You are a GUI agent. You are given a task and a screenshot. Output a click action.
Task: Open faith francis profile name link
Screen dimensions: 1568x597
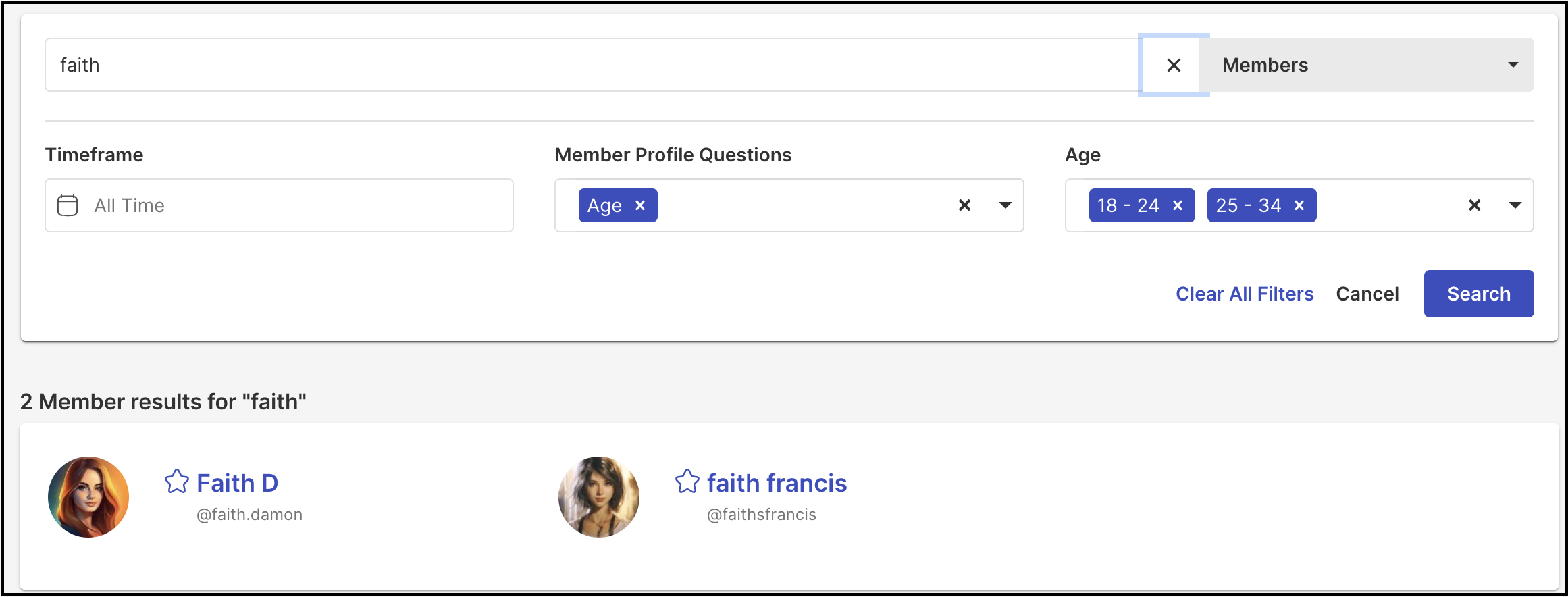coord(777,483)
